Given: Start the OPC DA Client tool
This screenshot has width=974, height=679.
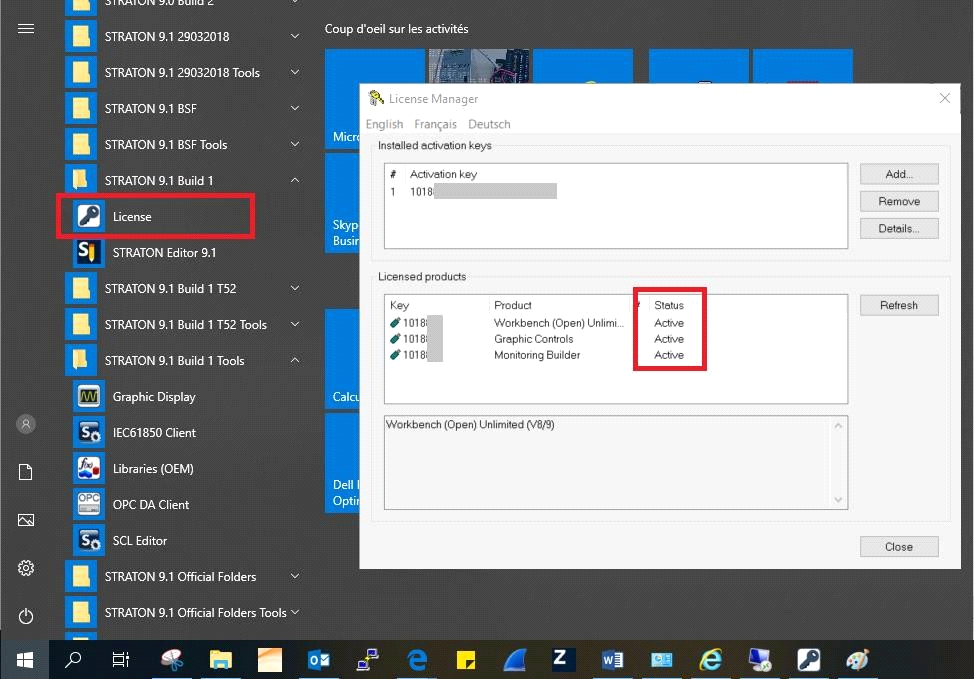Looking at the screenshot, I should [155, 504].
